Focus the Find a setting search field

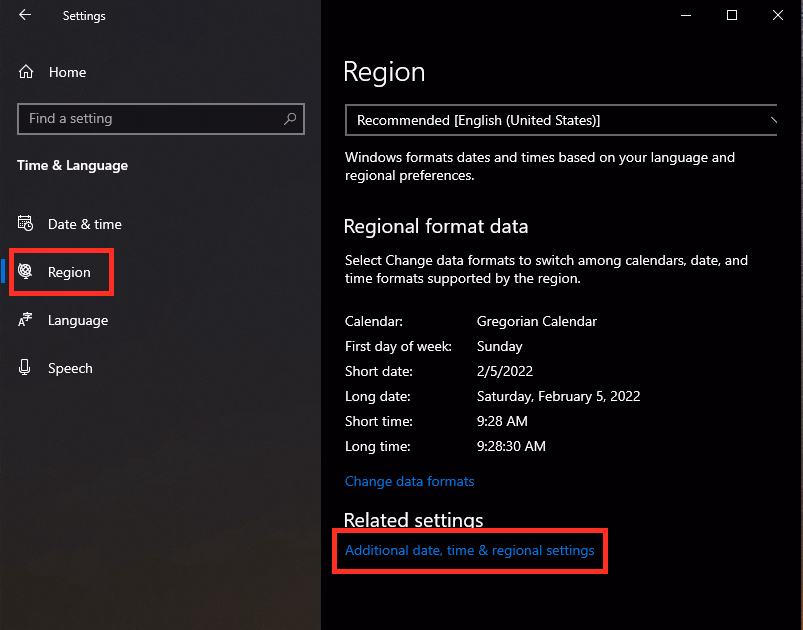pos(150,118)
